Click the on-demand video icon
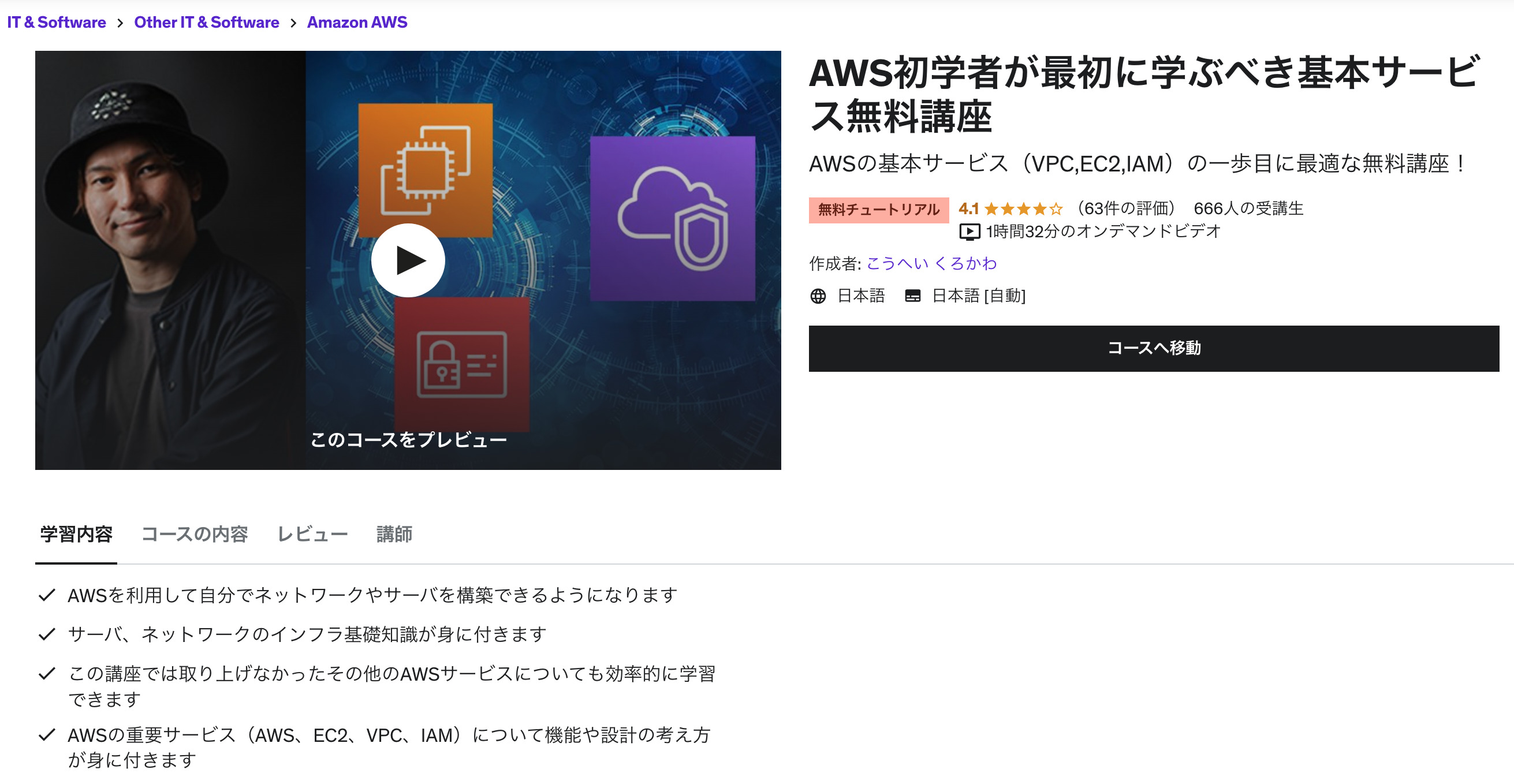1514x784 pixels. pos(969,232)
